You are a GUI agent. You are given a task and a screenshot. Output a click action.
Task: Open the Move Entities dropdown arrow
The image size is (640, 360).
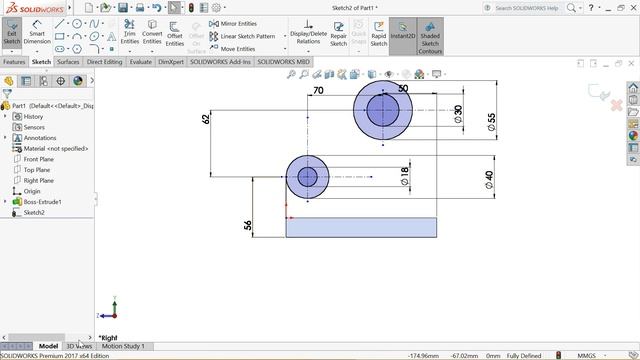point(285,49)
